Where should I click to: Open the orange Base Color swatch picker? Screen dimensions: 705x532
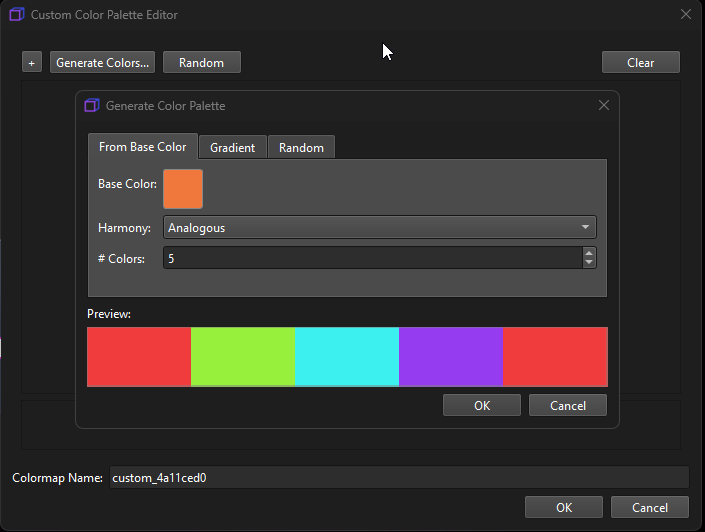tap(183, 189)
